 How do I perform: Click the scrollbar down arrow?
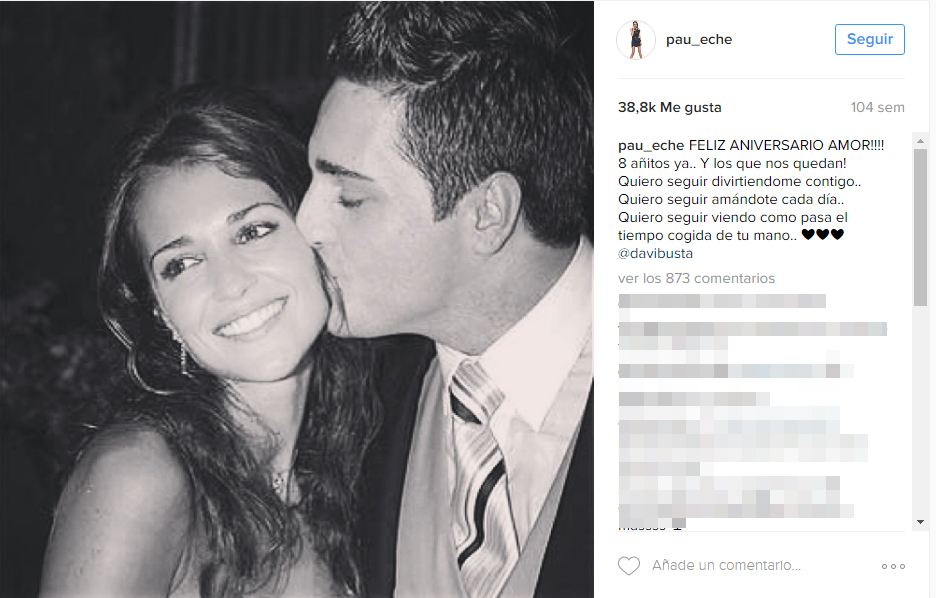pyautogui.click(x=920, y=522)
